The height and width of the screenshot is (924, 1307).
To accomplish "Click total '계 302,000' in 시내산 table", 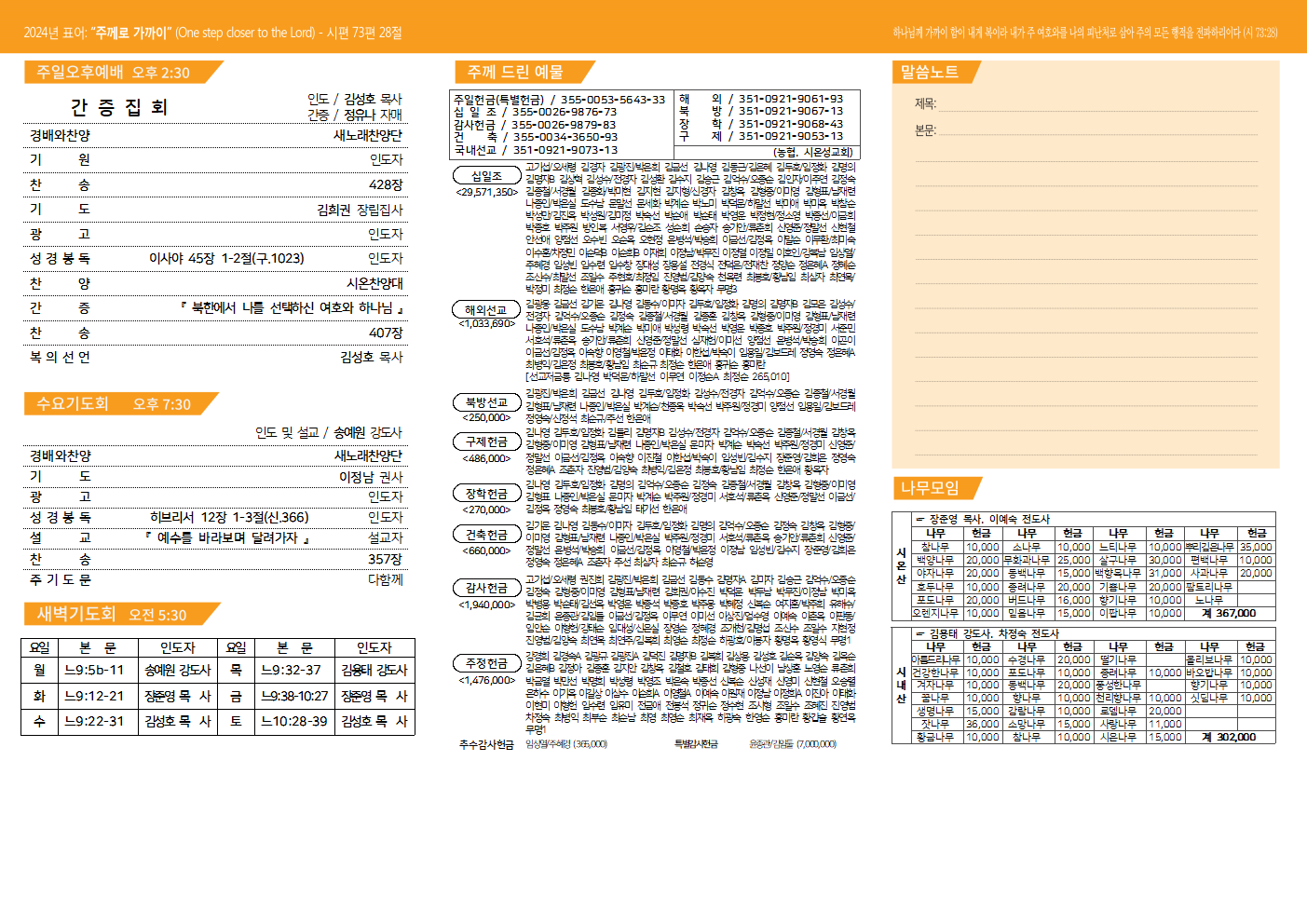I will (1229, 737).
